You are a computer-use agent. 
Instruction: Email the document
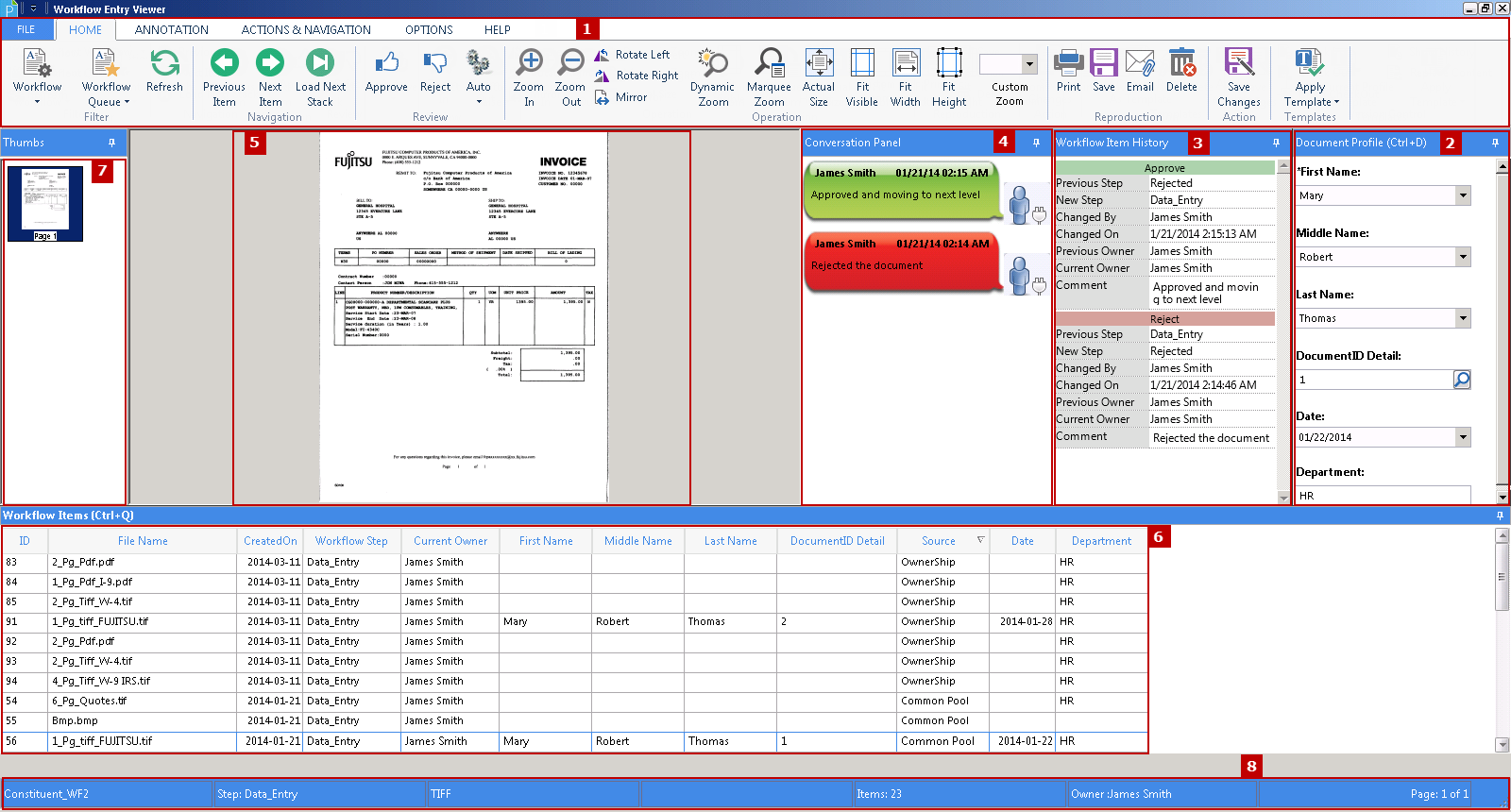coord(1140,71)
